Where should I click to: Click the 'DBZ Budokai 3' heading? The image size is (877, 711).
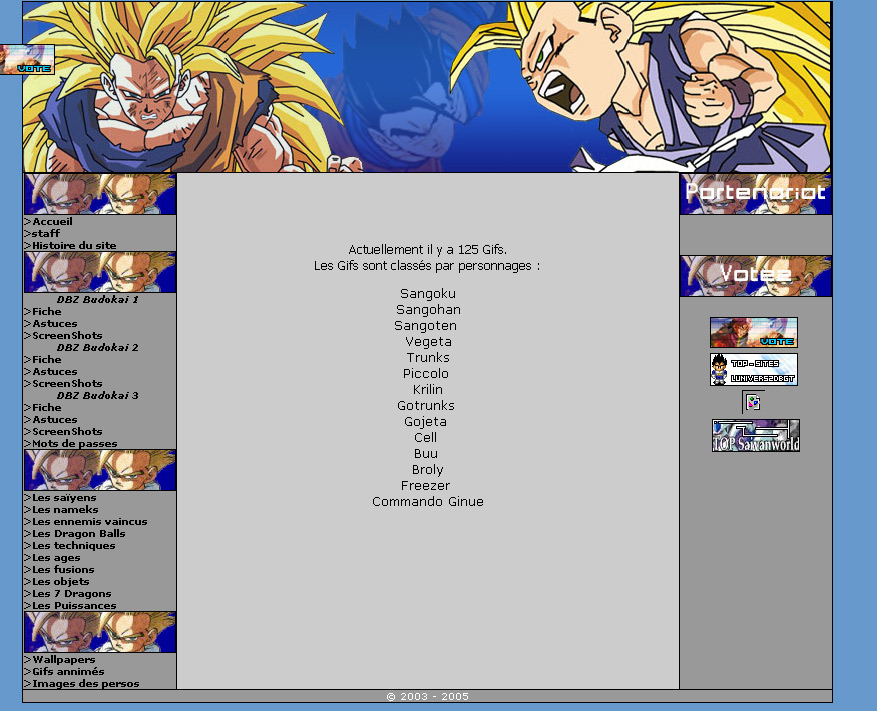[x=97, y=396]
